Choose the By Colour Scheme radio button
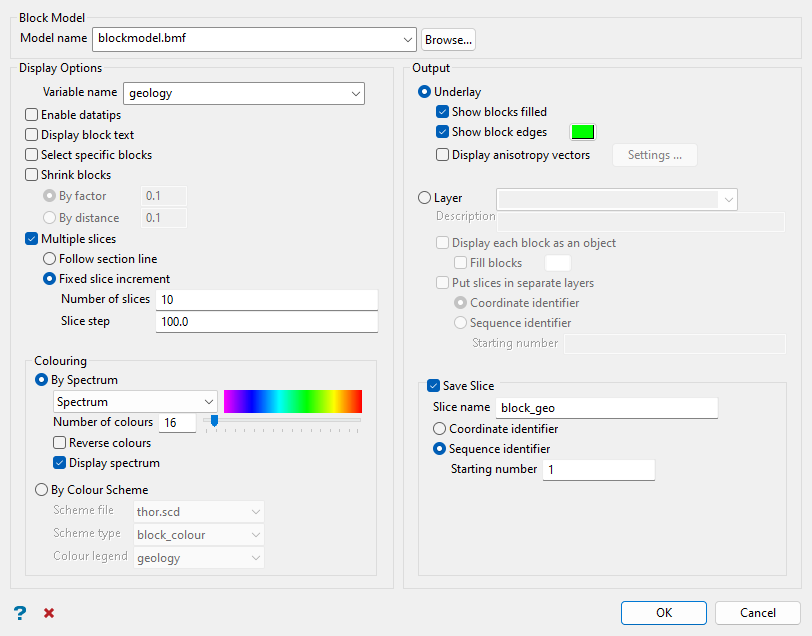 pos(42,490)
